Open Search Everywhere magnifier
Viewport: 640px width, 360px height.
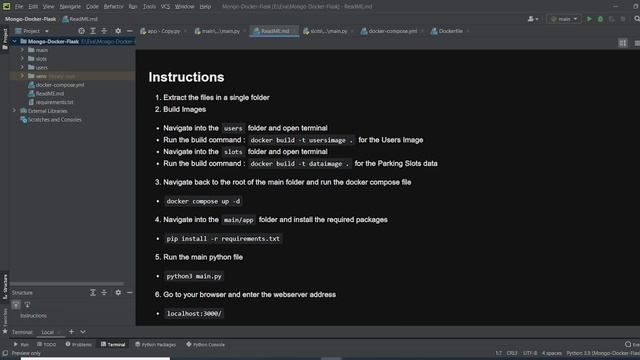[637, 19]
